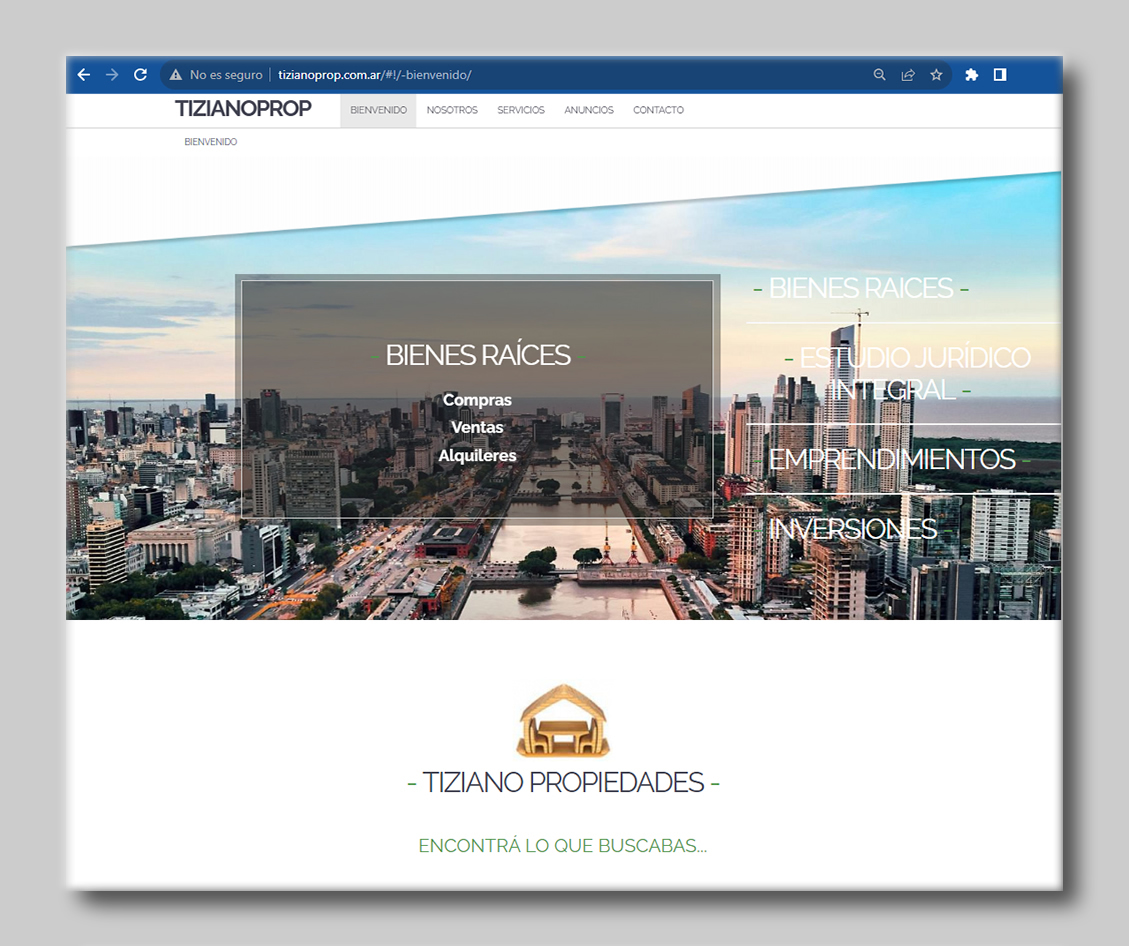The image size is (1129, 946).
Task: Go to the SERVICIOS menu item
Action: point(521,110)
